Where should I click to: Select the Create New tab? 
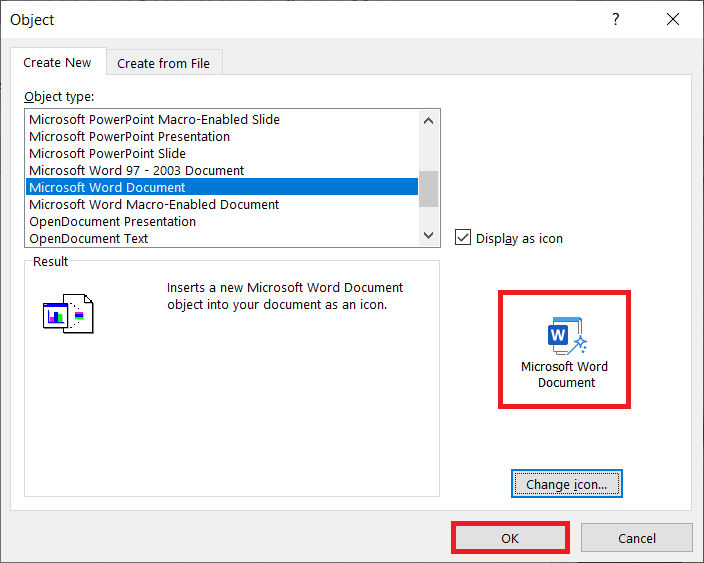pos(57,63)
